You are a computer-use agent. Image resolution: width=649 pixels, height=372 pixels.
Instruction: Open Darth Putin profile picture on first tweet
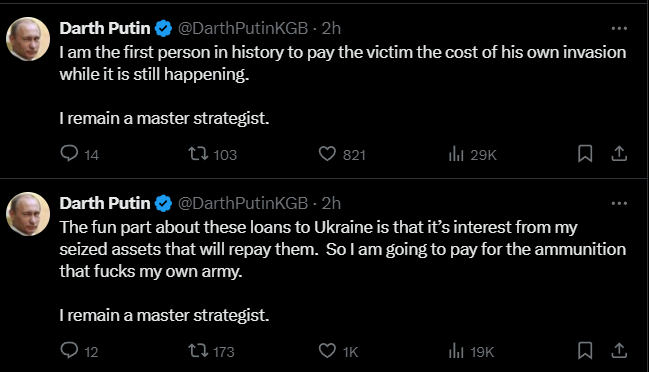[x=28, y=39]
